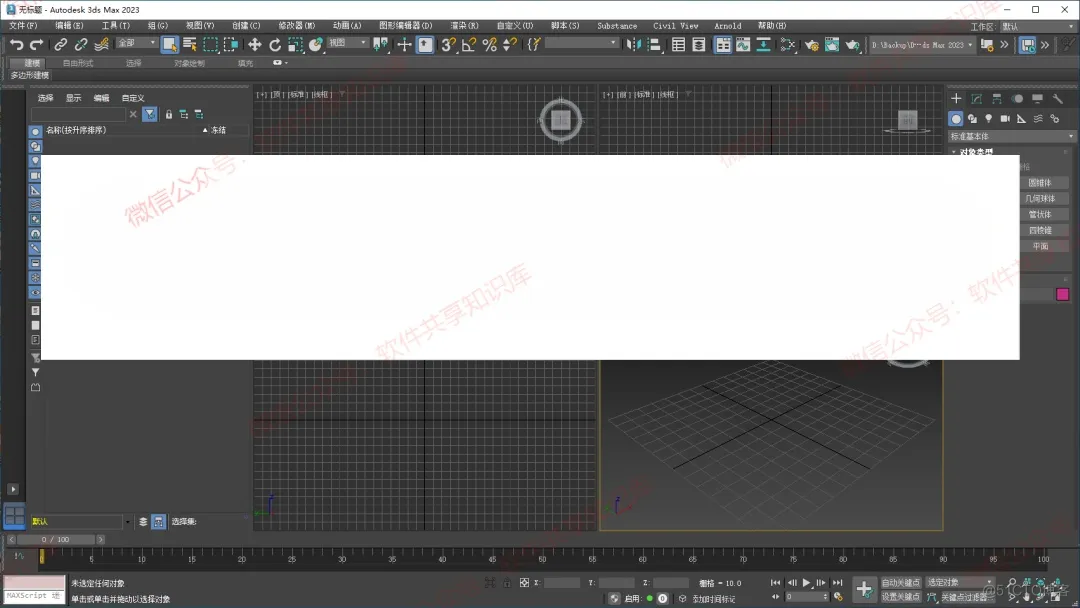Activate the Select Object tool

[169, 45]
